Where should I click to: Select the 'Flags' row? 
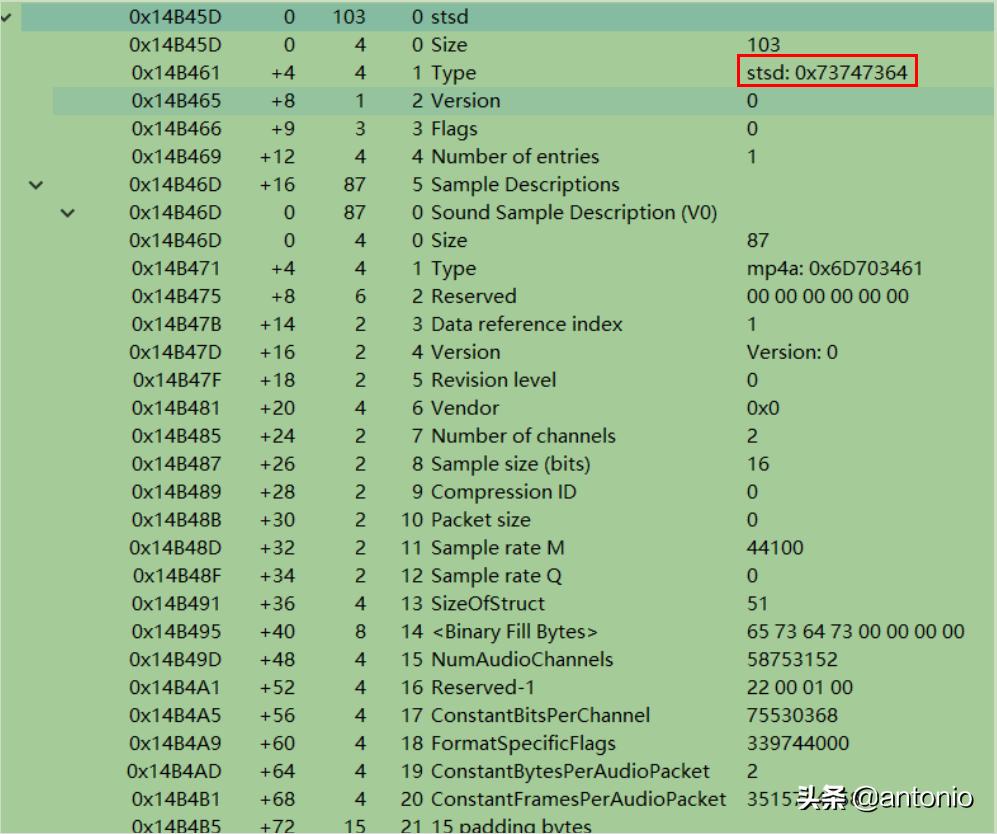(523, 128)
